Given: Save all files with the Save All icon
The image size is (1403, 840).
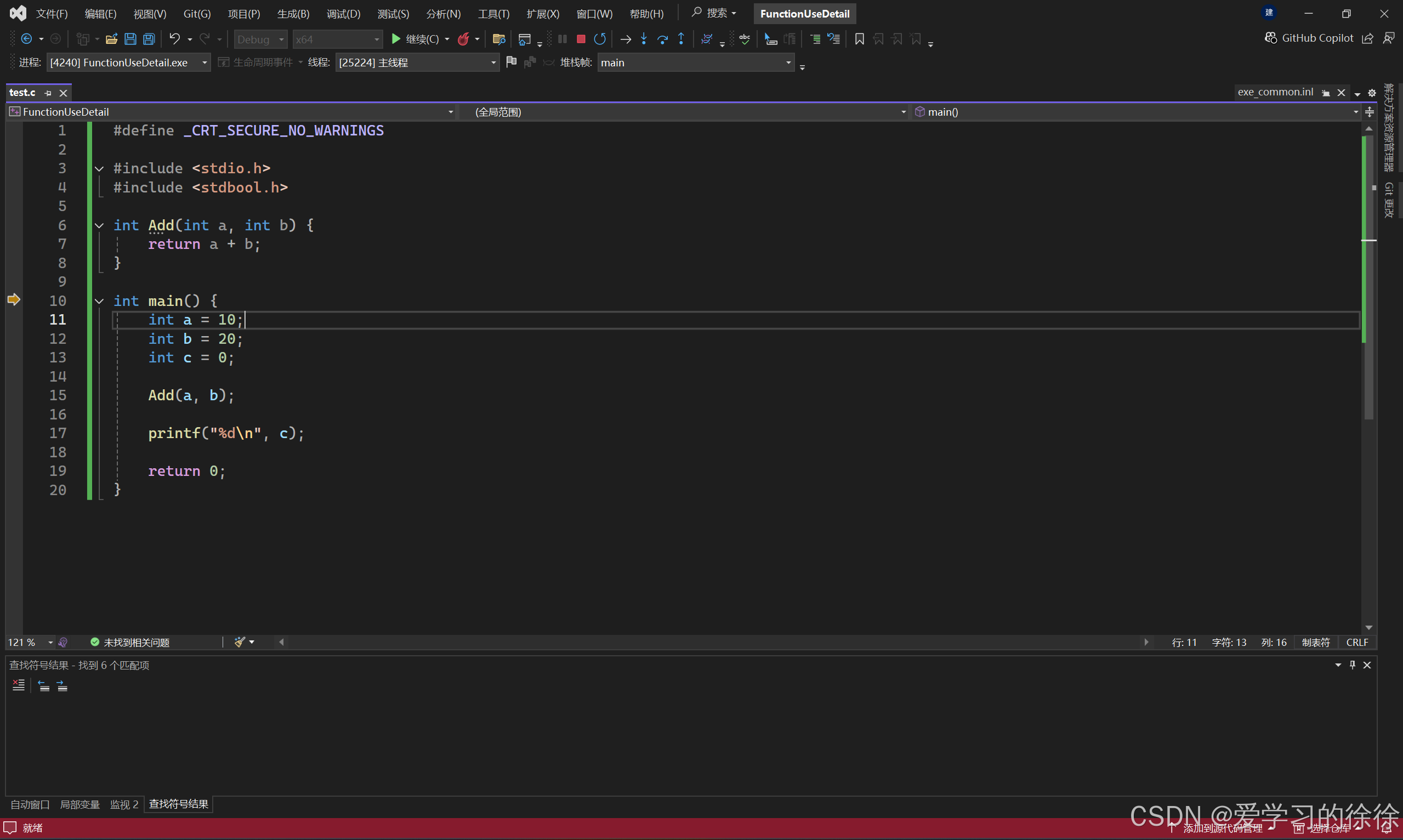Looking at the screenshot, I should tap(149, 39).
